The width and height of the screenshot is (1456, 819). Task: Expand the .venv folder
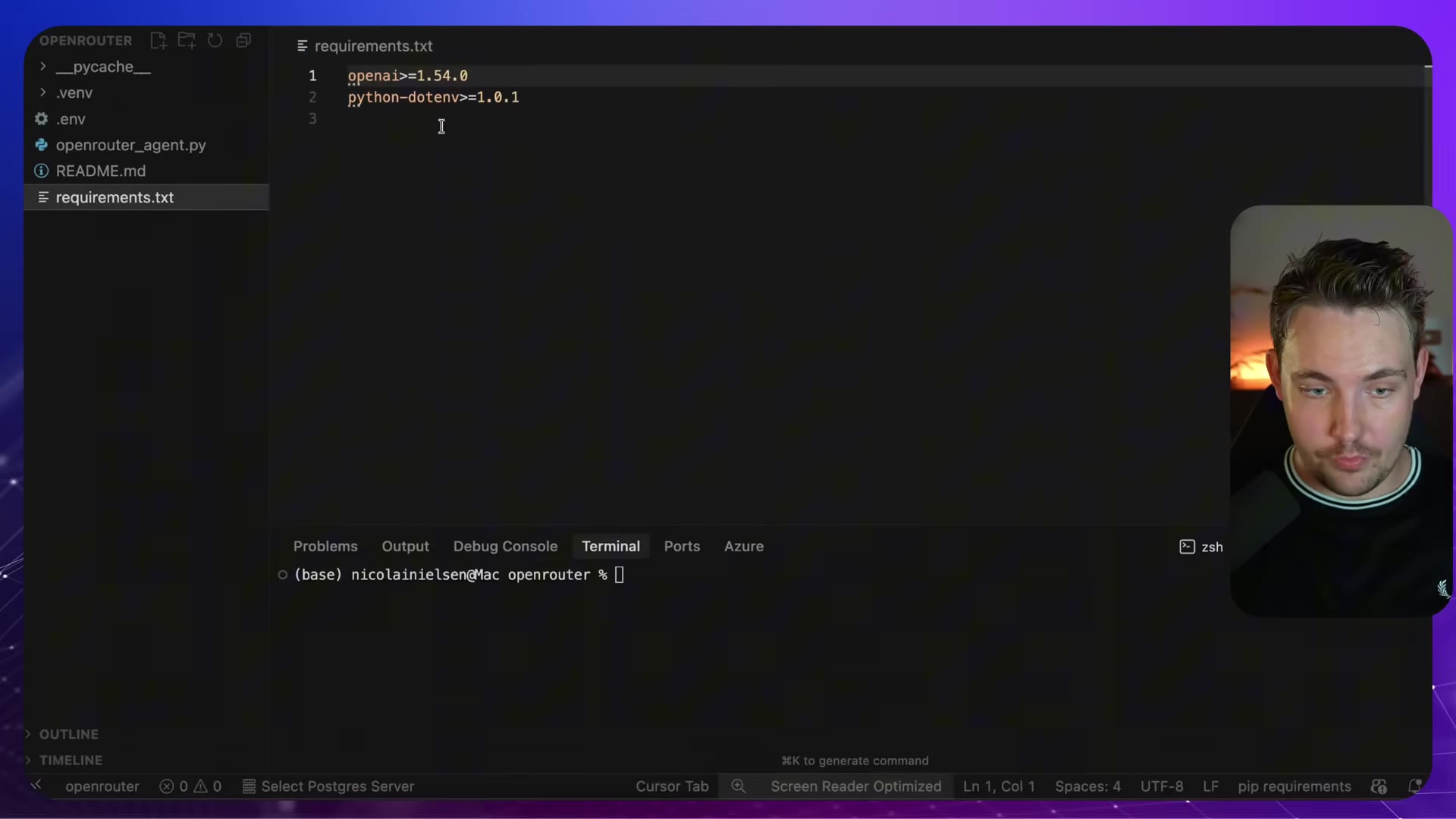[43, 93]
